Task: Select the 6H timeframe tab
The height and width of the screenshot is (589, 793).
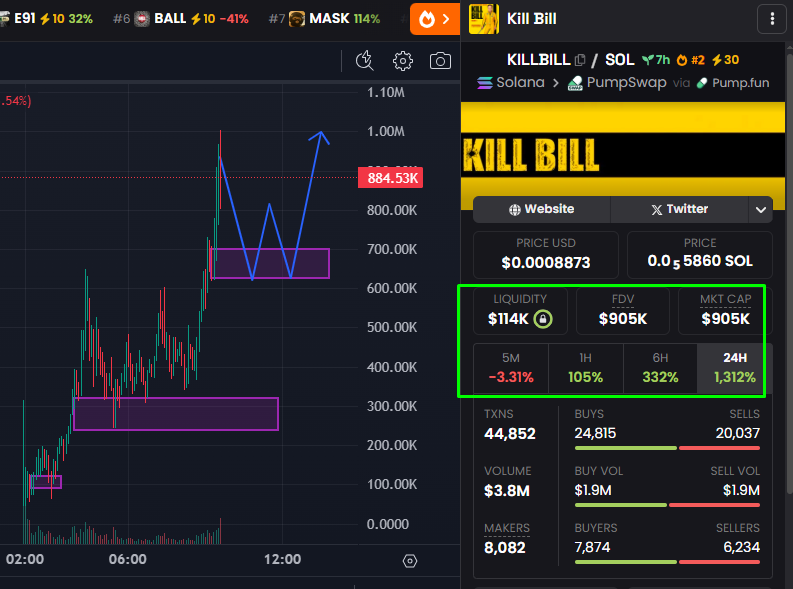Action: tap(660, 369)
